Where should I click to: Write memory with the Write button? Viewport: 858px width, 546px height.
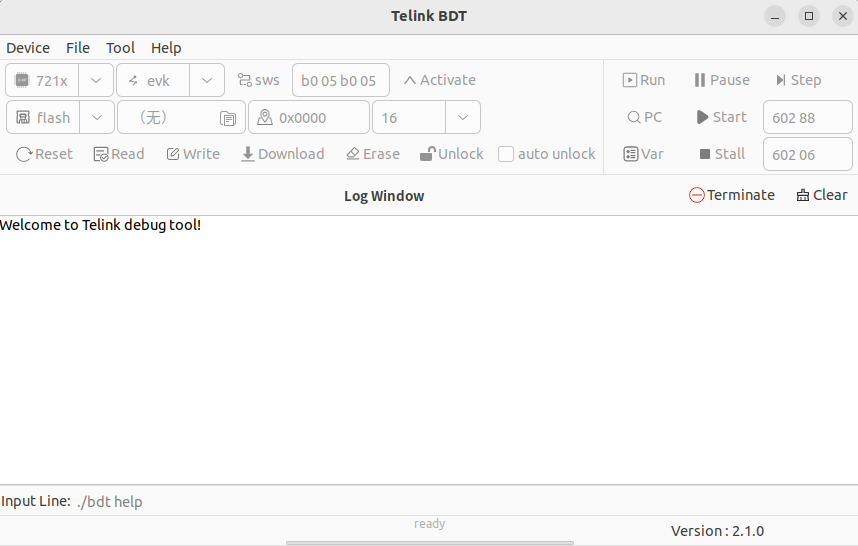coord(193,154)
